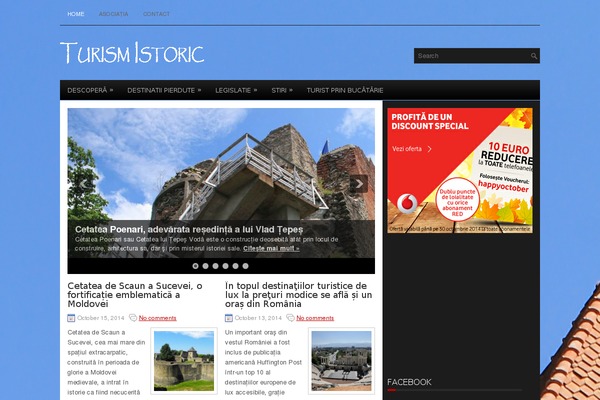Click comment bubble icon of Cetatea de Scaun post
The height and width of the screenshot is (400, 600).
click(133, 318)
